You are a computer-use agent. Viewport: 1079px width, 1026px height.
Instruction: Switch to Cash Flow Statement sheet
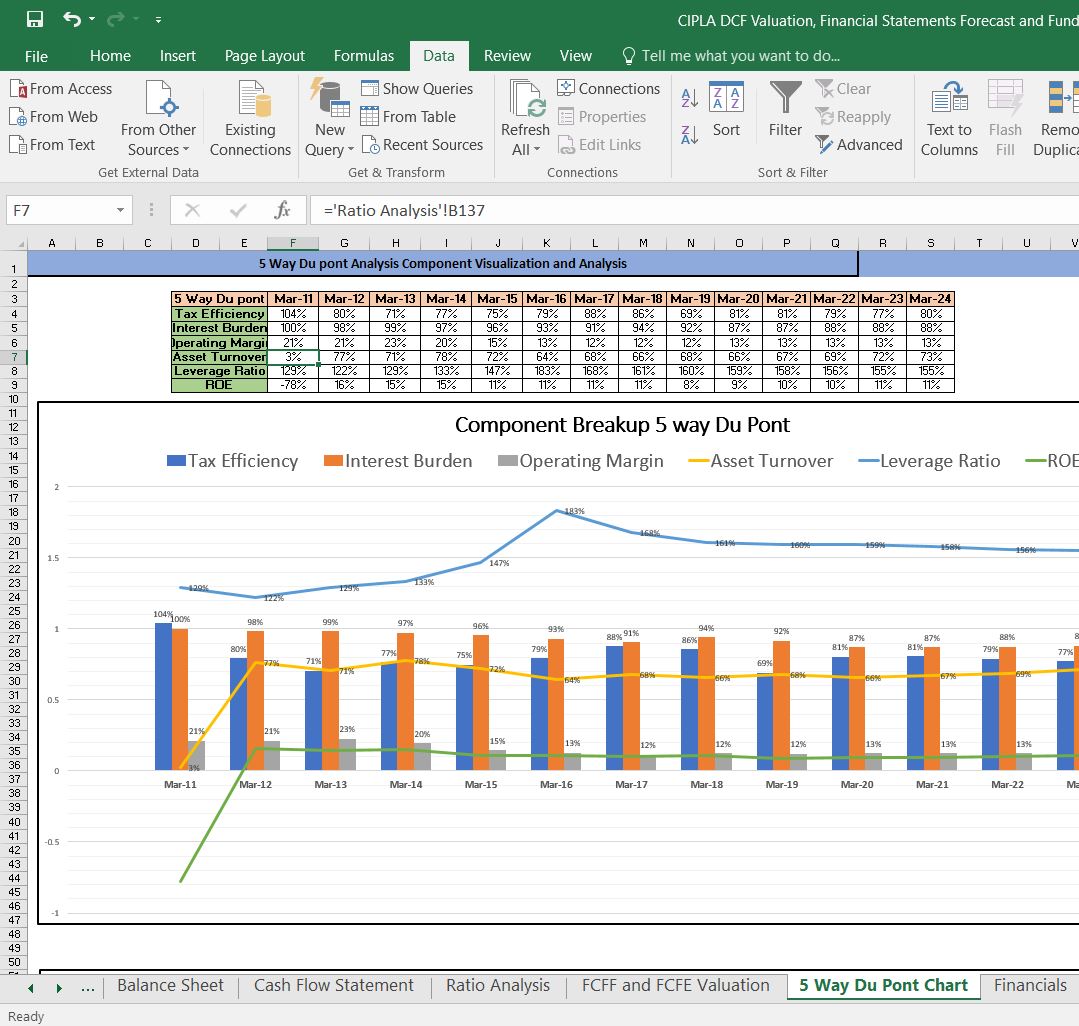point(334,985)
